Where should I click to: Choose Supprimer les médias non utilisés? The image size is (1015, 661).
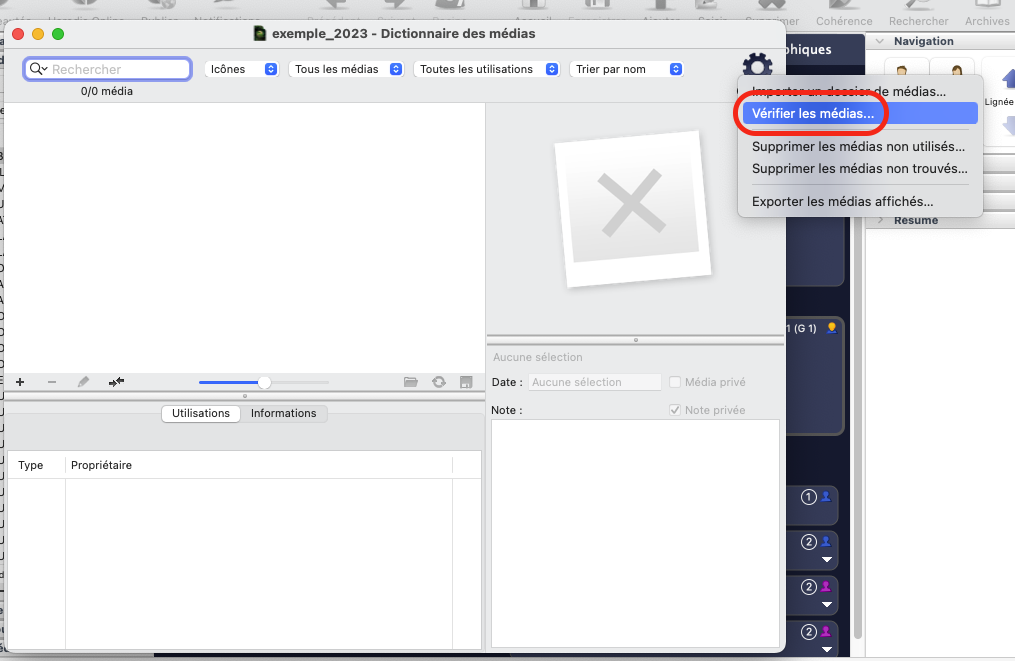pos(858,146)
